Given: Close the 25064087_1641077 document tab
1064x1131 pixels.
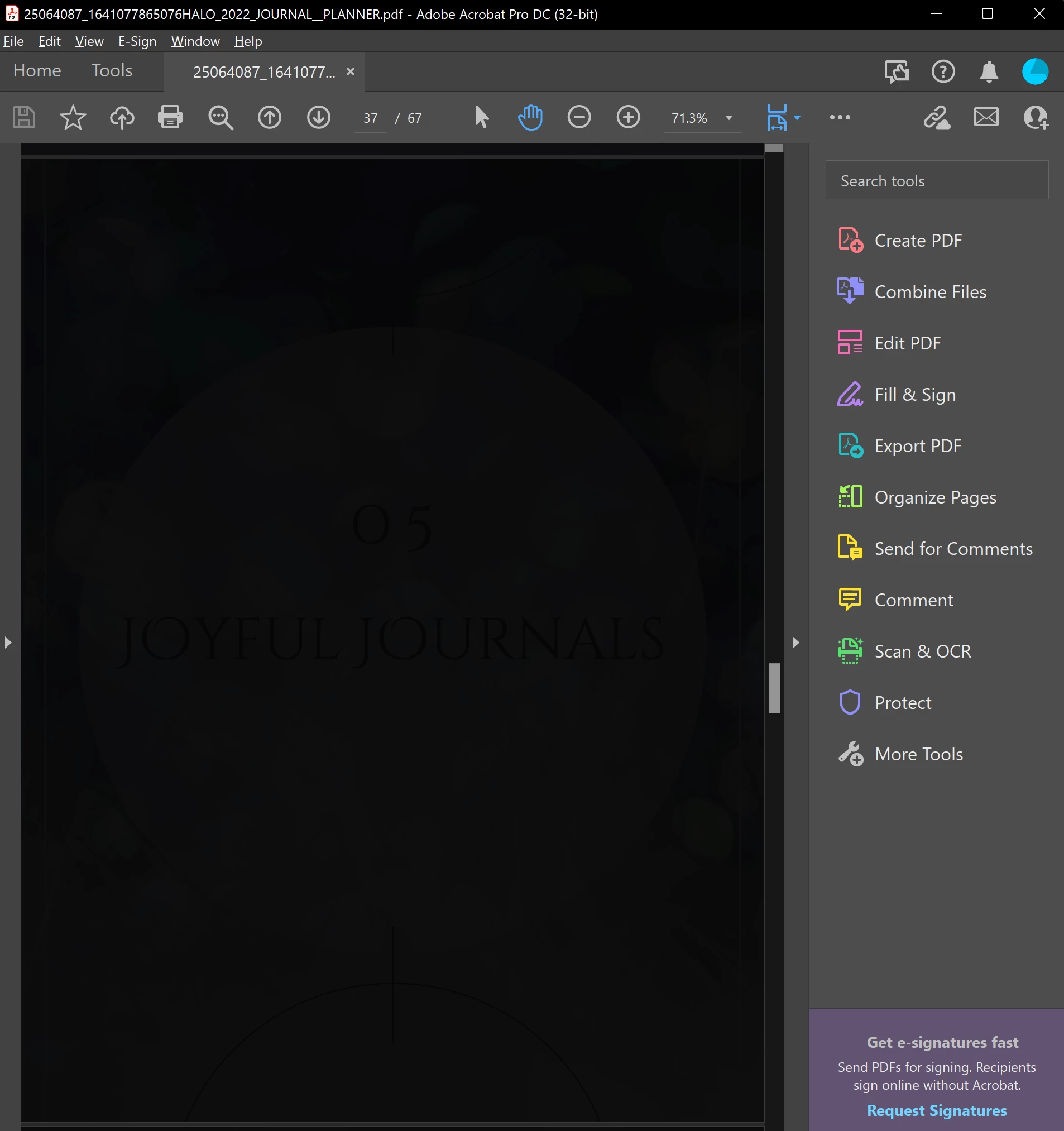Looking at the screenshot, I should click(351, 71).
